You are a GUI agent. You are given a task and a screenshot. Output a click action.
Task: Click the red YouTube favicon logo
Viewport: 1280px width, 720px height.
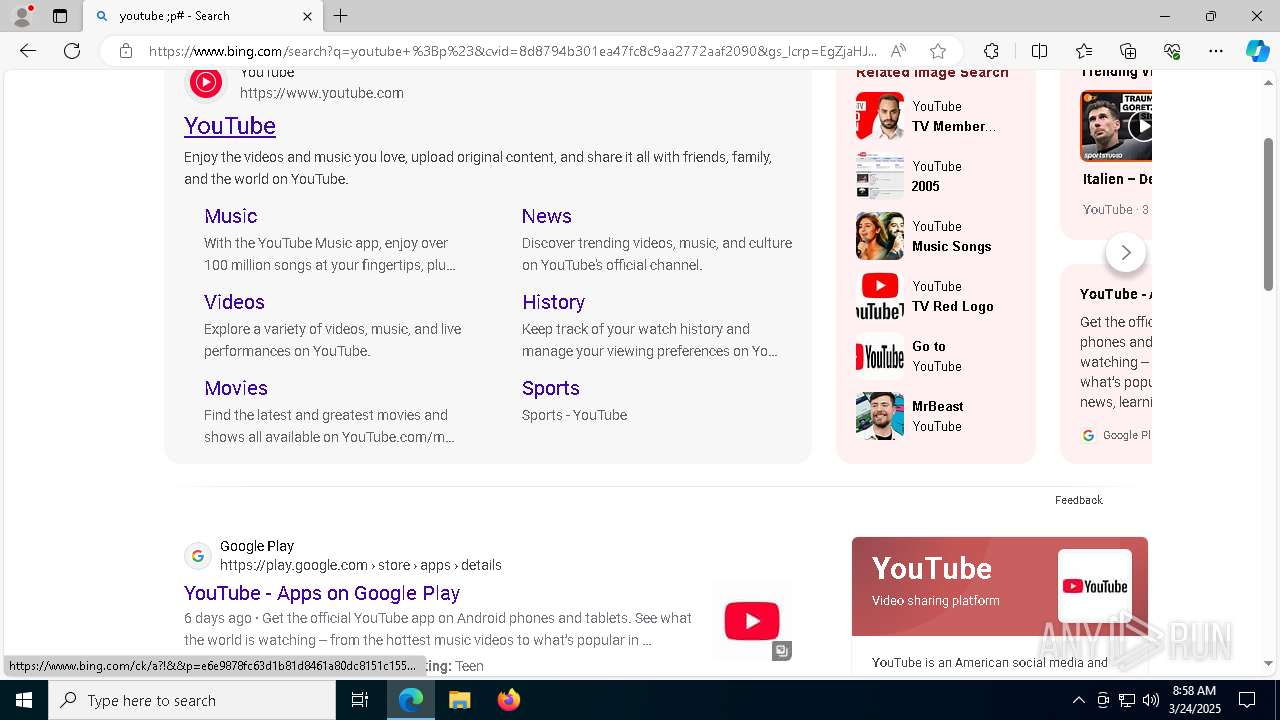tap(205, 83)
